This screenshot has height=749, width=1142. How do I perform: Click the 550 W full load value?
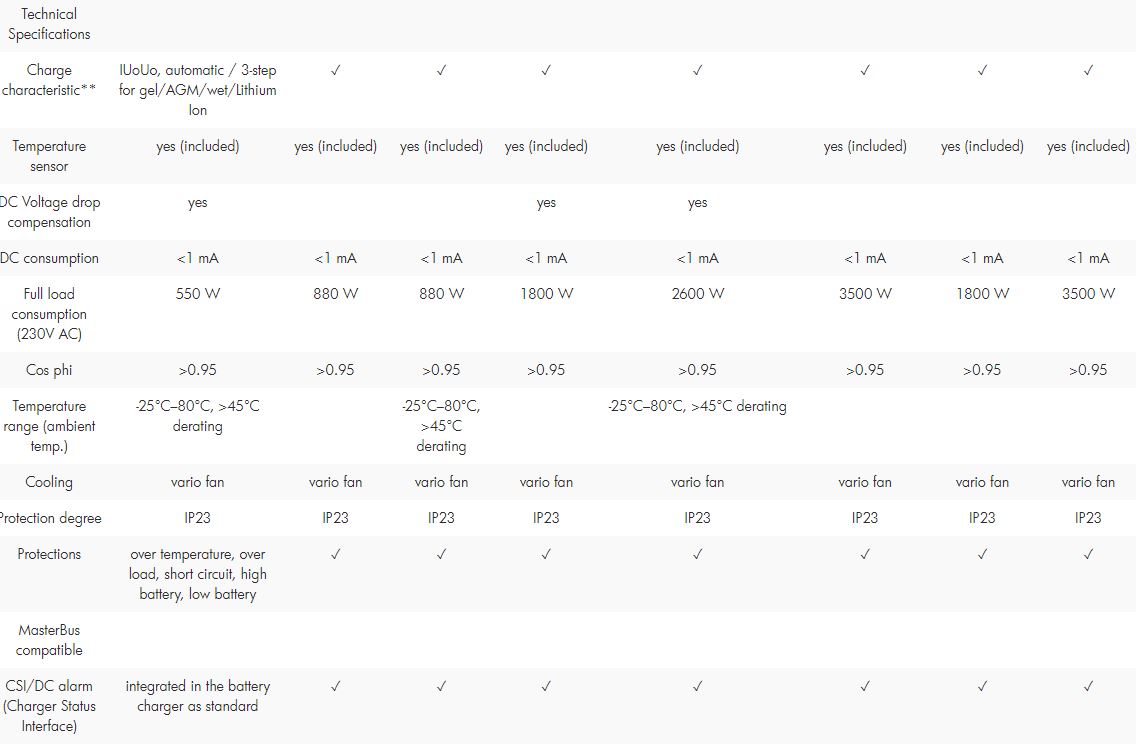198,294
